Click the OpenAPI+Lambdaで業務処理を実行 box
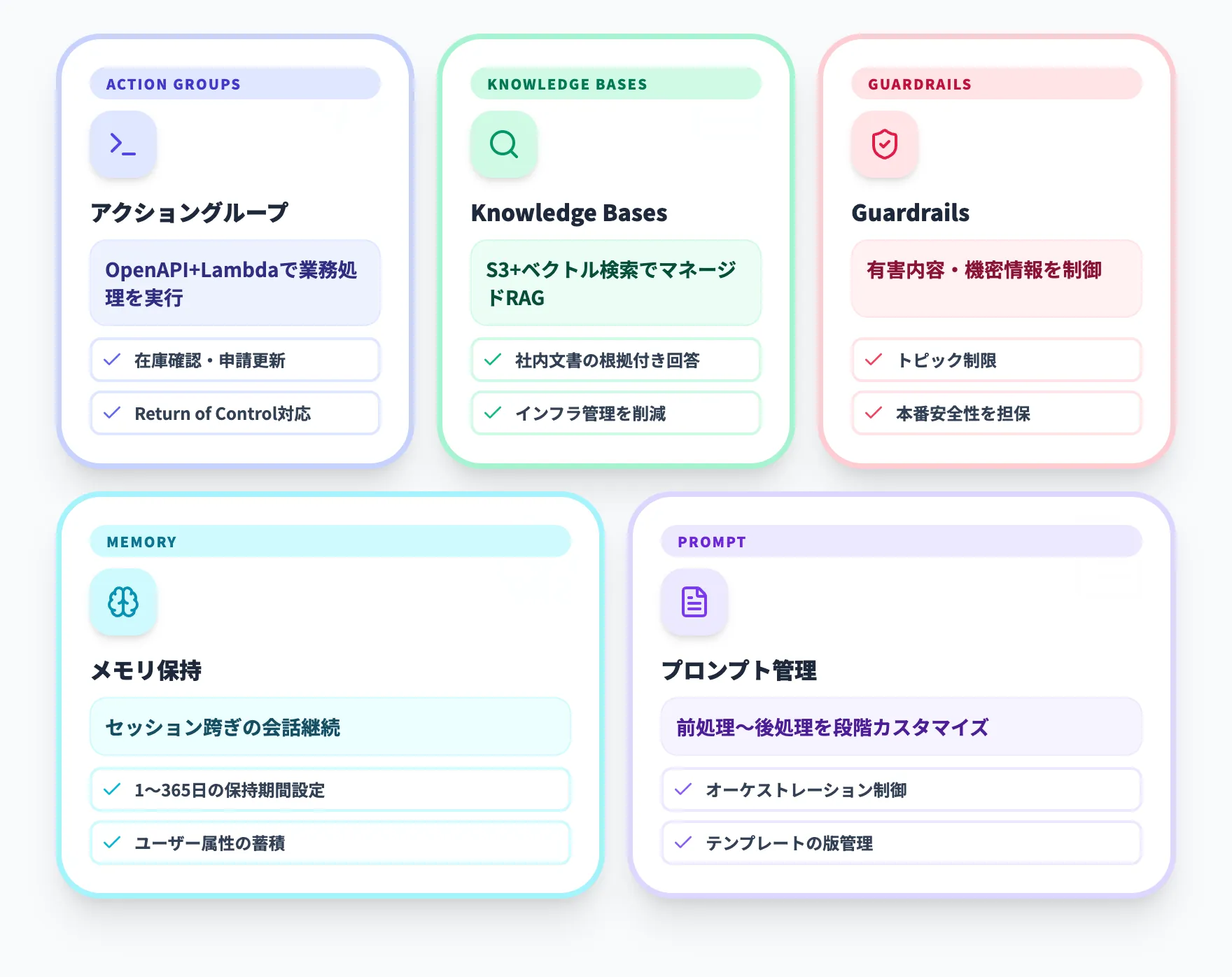Image resolution: width=1232 pixels, height=977 pixels. [234, 283]
